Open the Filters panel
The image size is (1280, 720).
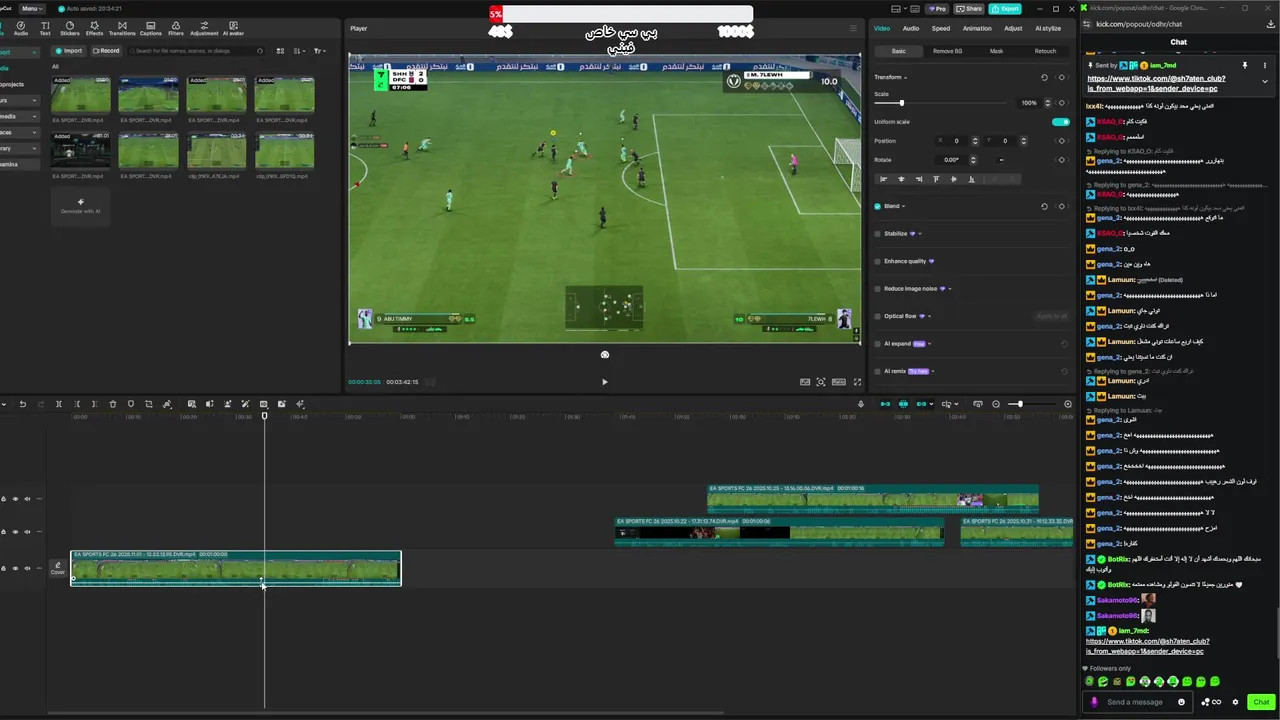pyautogui.click(x=176, y=28)
